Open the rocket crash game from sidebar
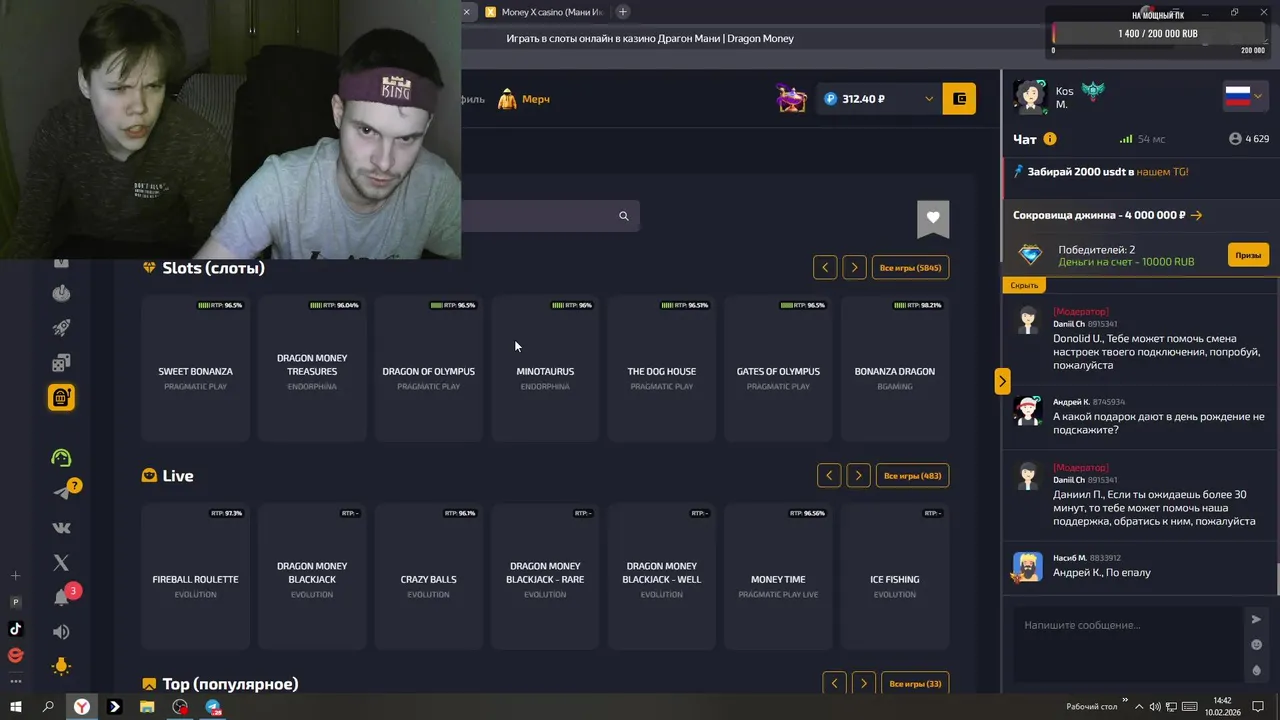 click(x=61, y=328)
